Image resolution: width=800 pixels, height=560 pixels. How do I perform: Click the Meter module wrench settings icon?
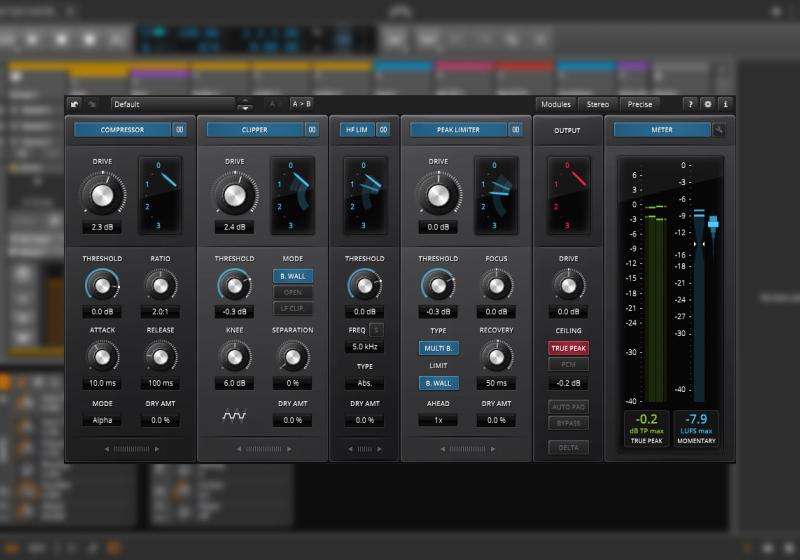pos(718,130)
